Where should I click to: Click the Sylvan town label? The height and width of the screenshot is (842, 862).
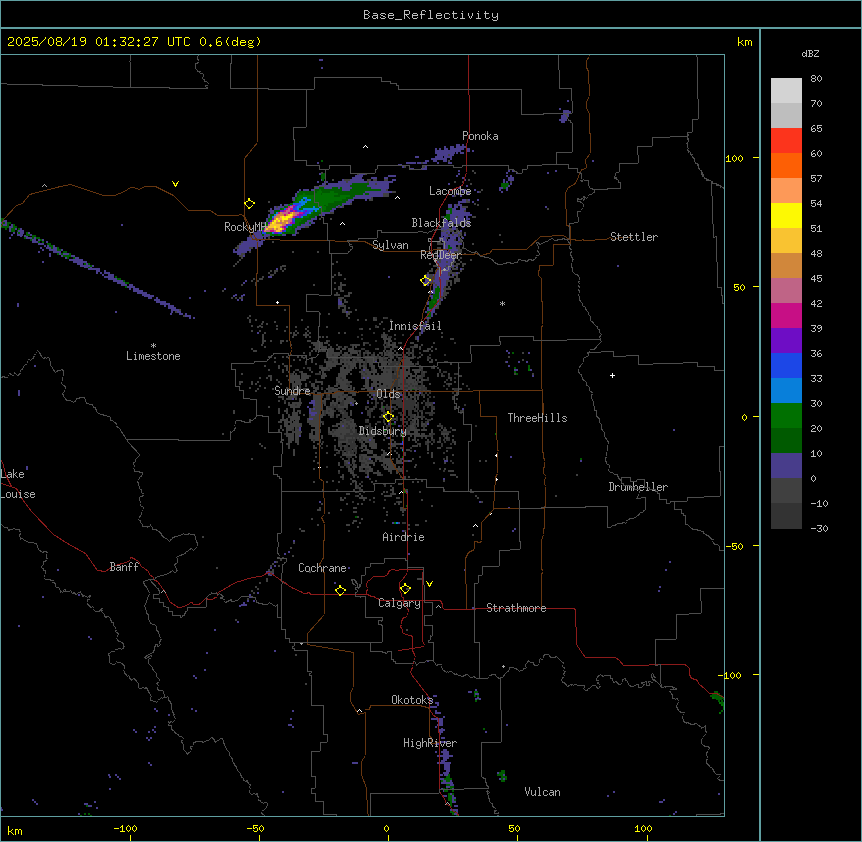[x=390, y=245]
